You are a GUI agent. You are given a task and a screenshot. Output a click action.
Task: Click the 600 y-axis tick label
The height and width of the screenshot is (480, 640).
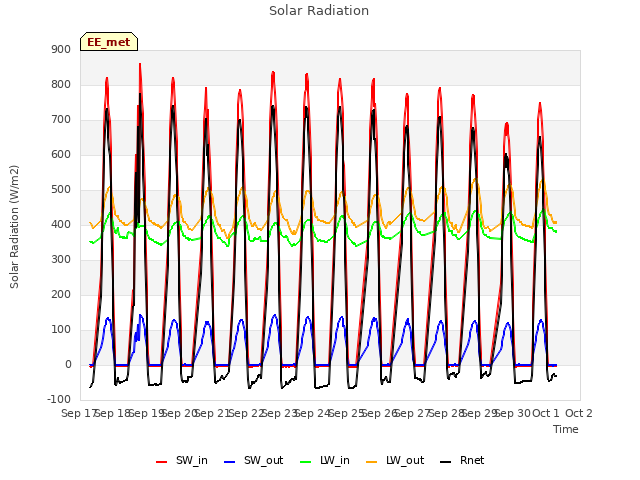pyautogui.click(x=61, y=154)
